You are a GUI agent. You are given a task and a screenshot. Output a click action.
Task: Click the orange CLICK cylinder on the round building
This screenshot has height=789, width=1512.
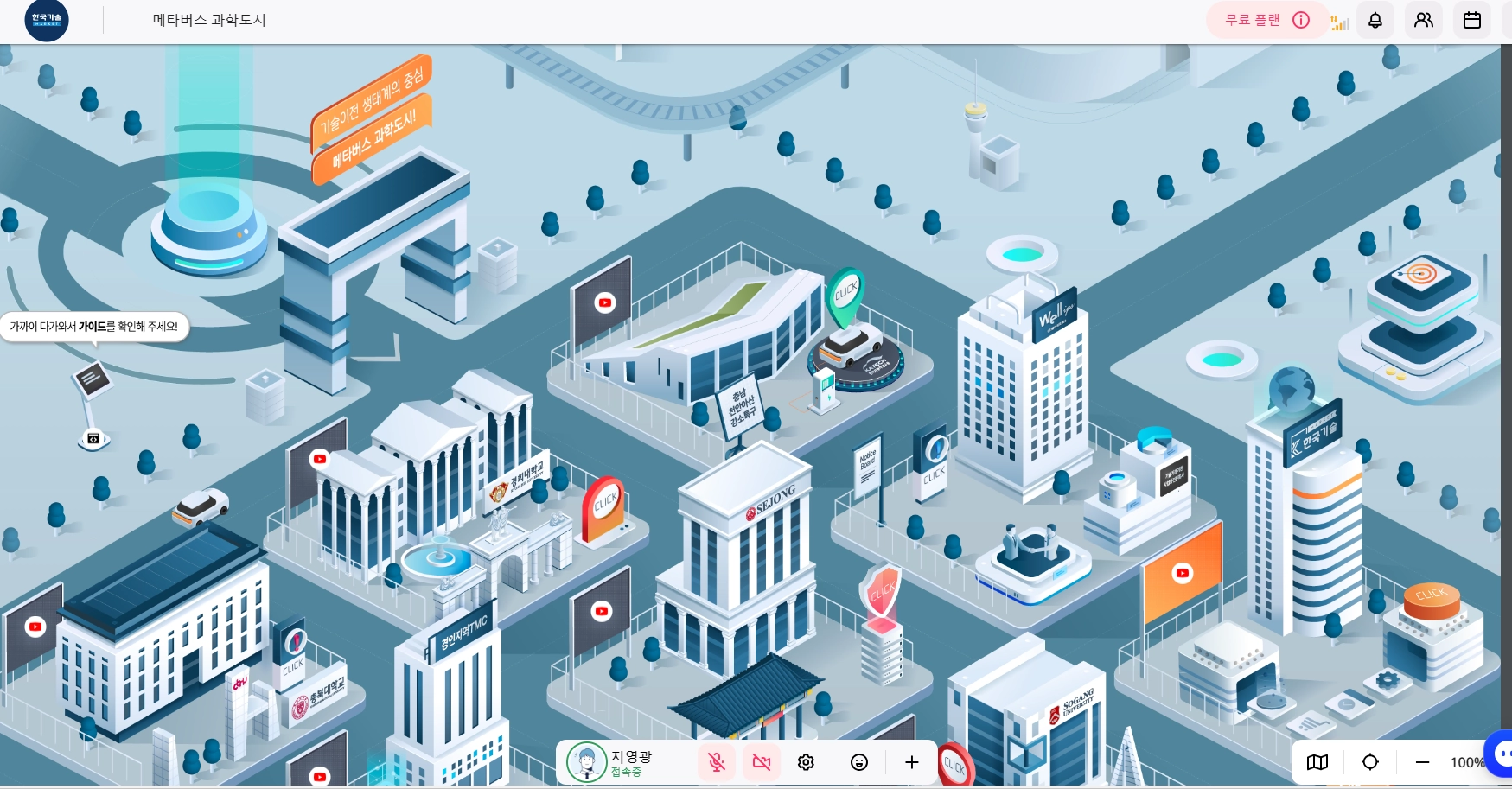coord(1431,601)
